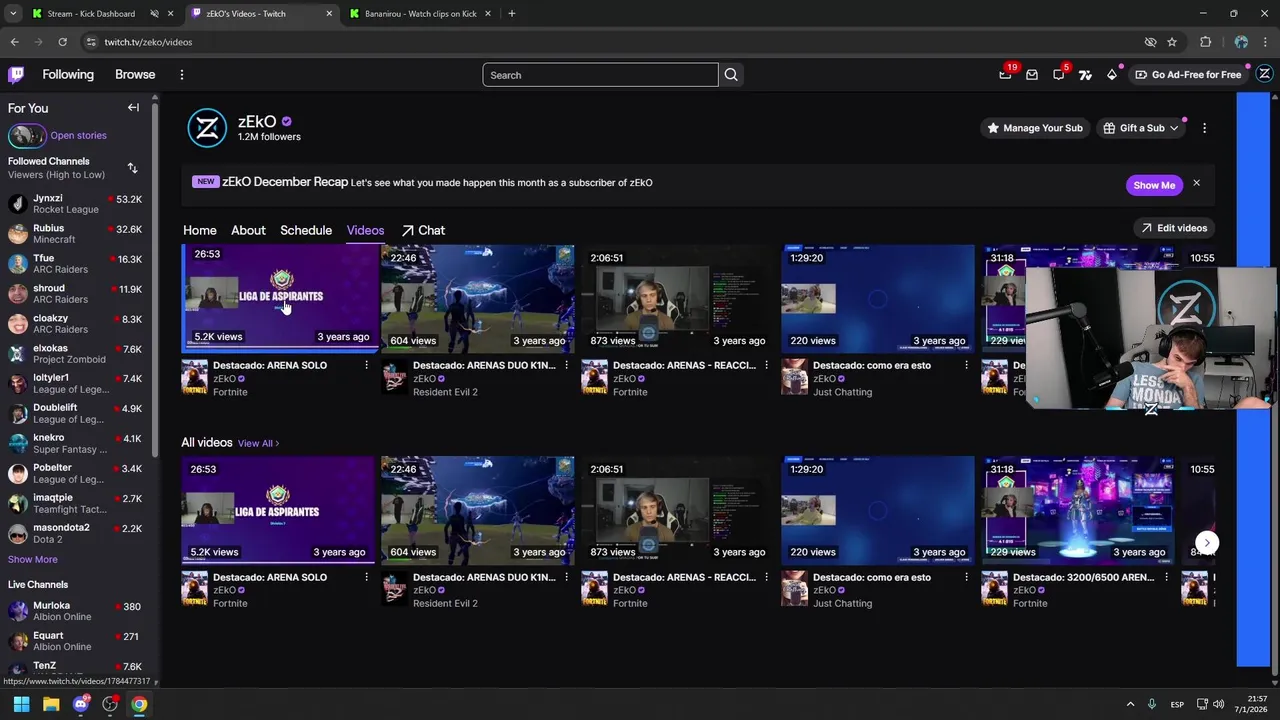Show More followed channels

[x=33, y=559]
